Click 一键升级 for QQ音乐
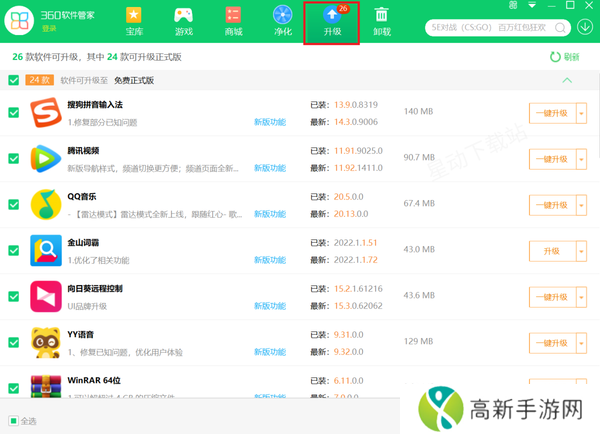Viewport: 600px width, 434px height. point(553,205)
